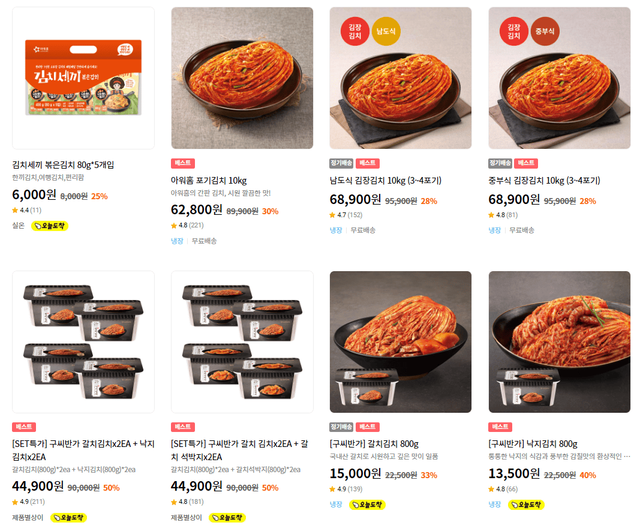The image size is (640, 528).
Task: Click the 정기배송 badge on 갈치김치 800g
Action: pos(341,427)
